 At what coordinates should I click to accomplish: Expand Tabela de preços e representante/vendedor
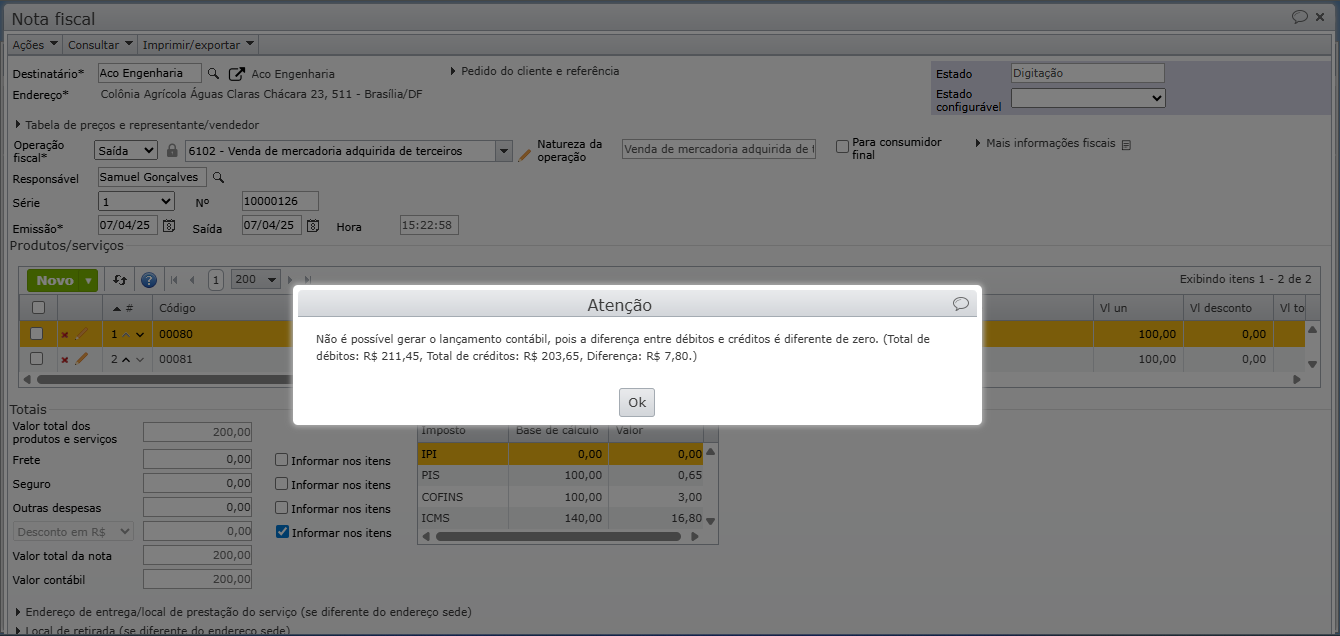(x=138, y=125)
